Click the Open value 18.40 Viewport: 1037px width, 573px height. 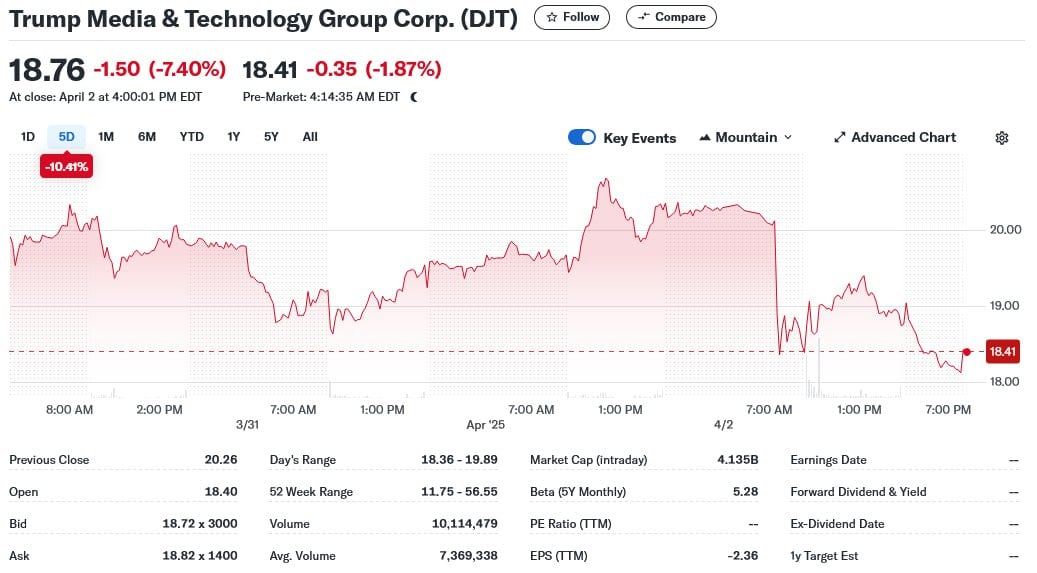tap(221, 492)
